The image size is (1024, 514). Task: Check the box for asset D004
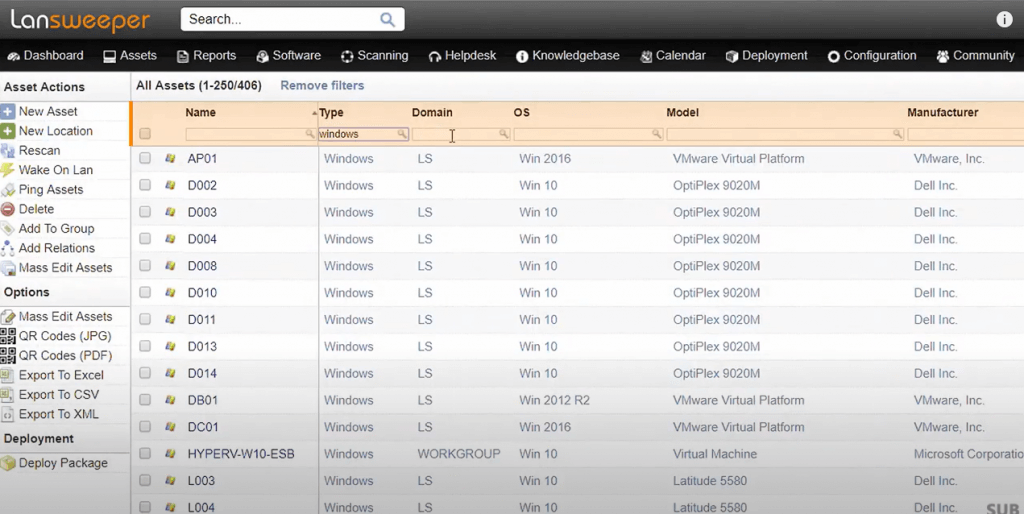click(x=145, y=238)
